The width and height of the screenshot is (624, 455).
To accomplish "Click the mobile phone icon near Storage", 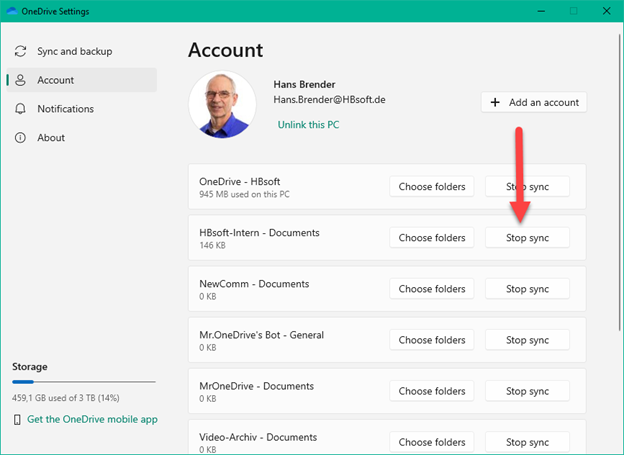I will 17,419.
